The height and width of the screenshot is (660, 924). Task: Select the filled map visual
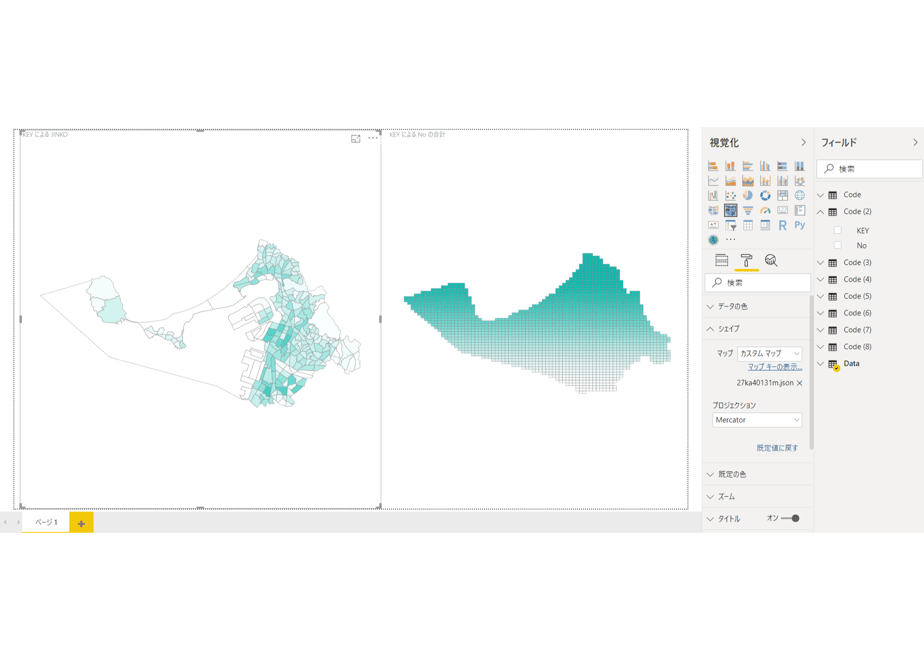(713, 210)
